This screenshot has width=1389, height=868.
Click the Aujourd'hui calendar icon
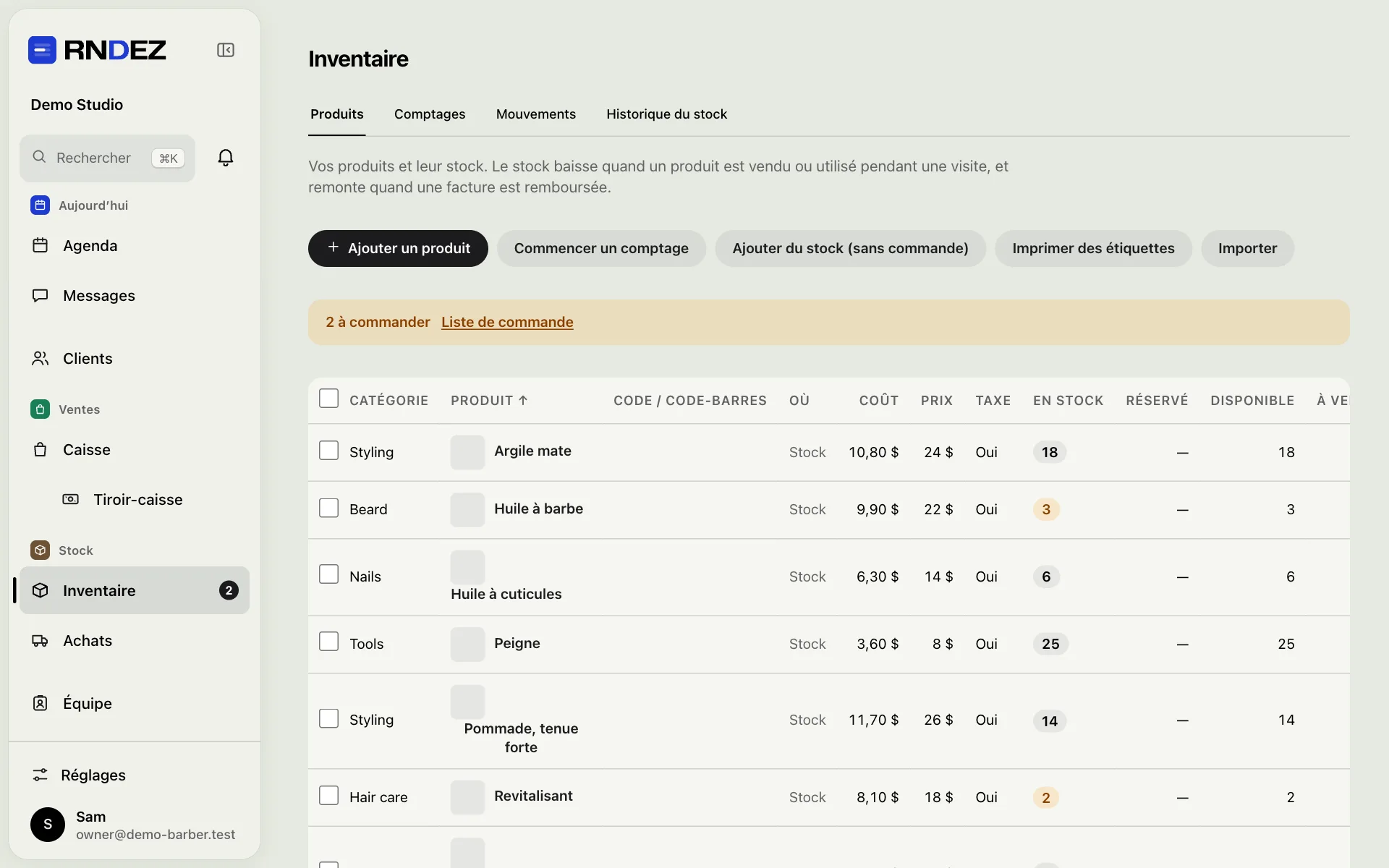[x=41, y=205]
